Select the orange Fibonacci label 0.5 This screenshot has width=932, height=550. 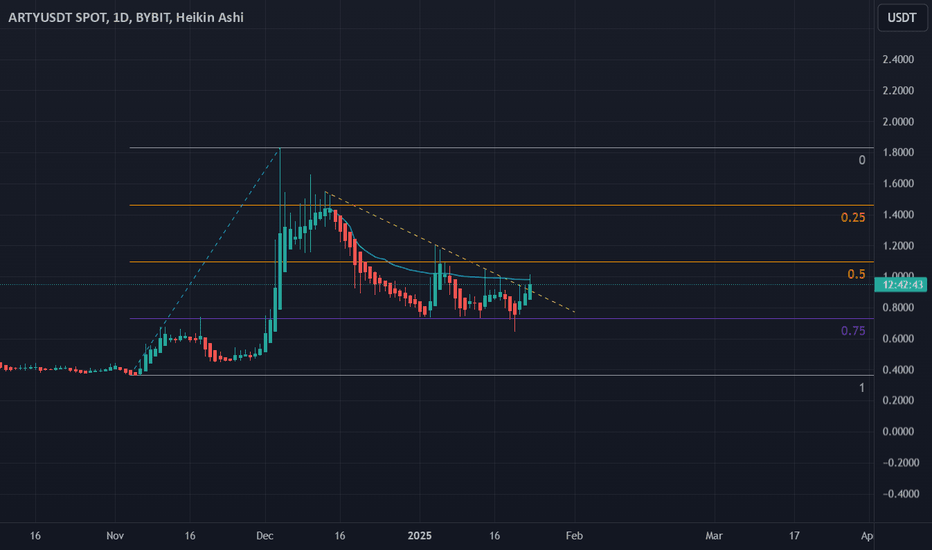[x=857, y=274]
